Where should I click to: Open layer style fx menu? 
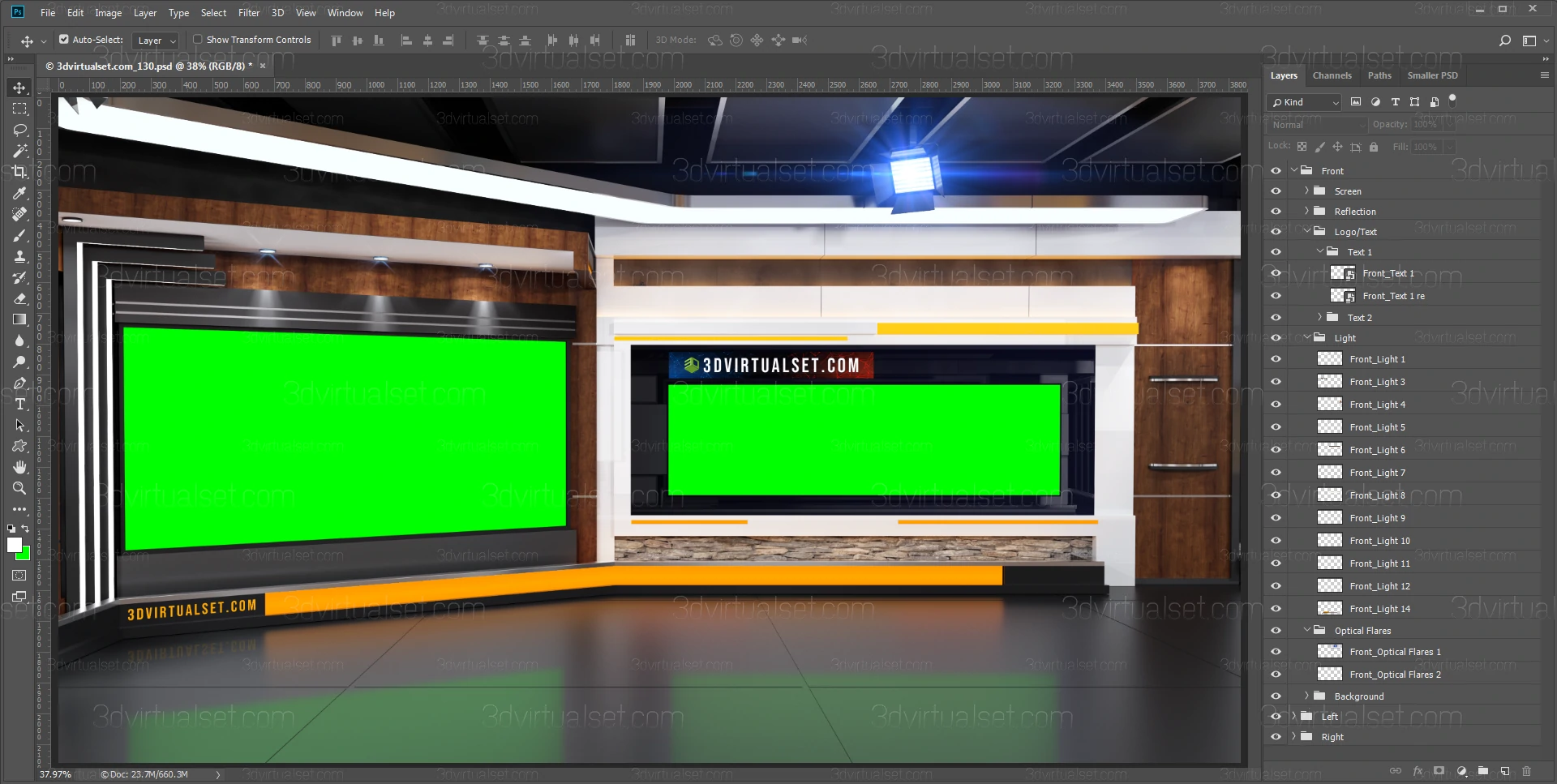pos(1418,771)
